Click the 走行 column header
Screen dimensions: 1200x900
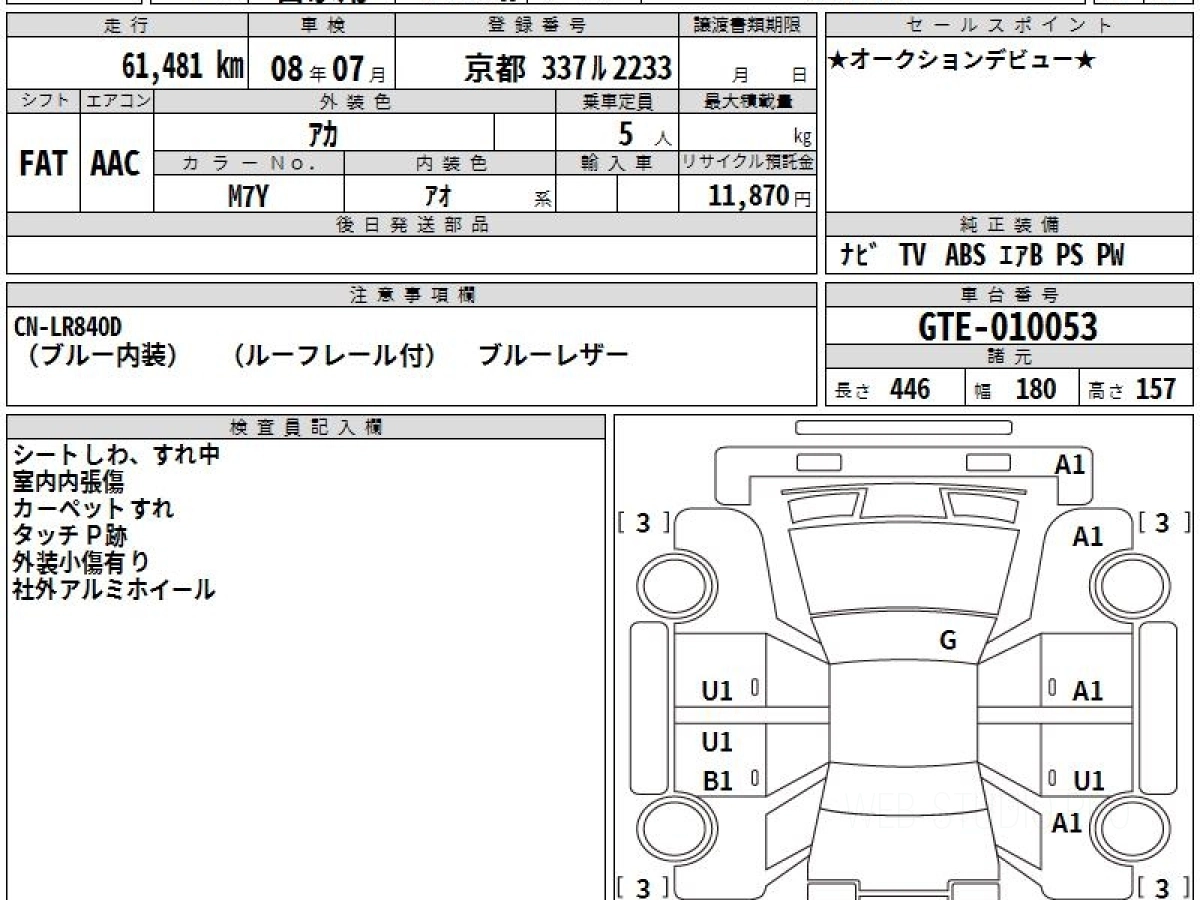coord(126,26)
